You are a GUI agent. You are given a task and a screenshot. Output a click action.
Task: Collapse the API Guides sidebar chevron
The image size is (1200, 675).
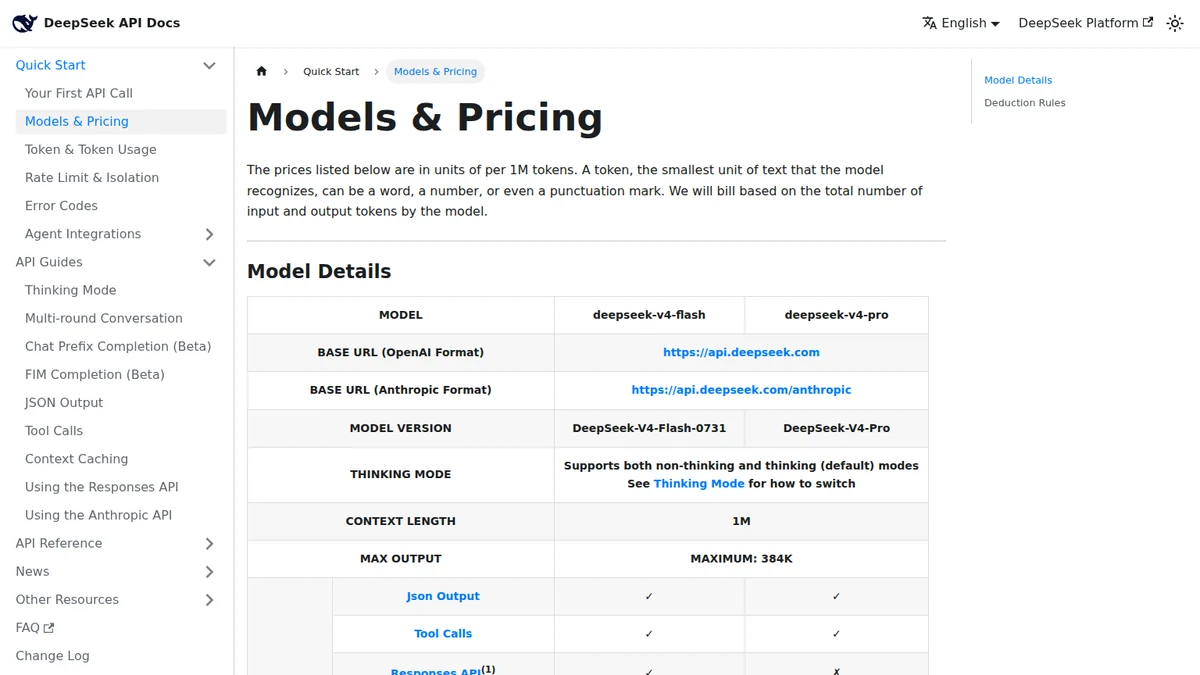pos(209,263)
